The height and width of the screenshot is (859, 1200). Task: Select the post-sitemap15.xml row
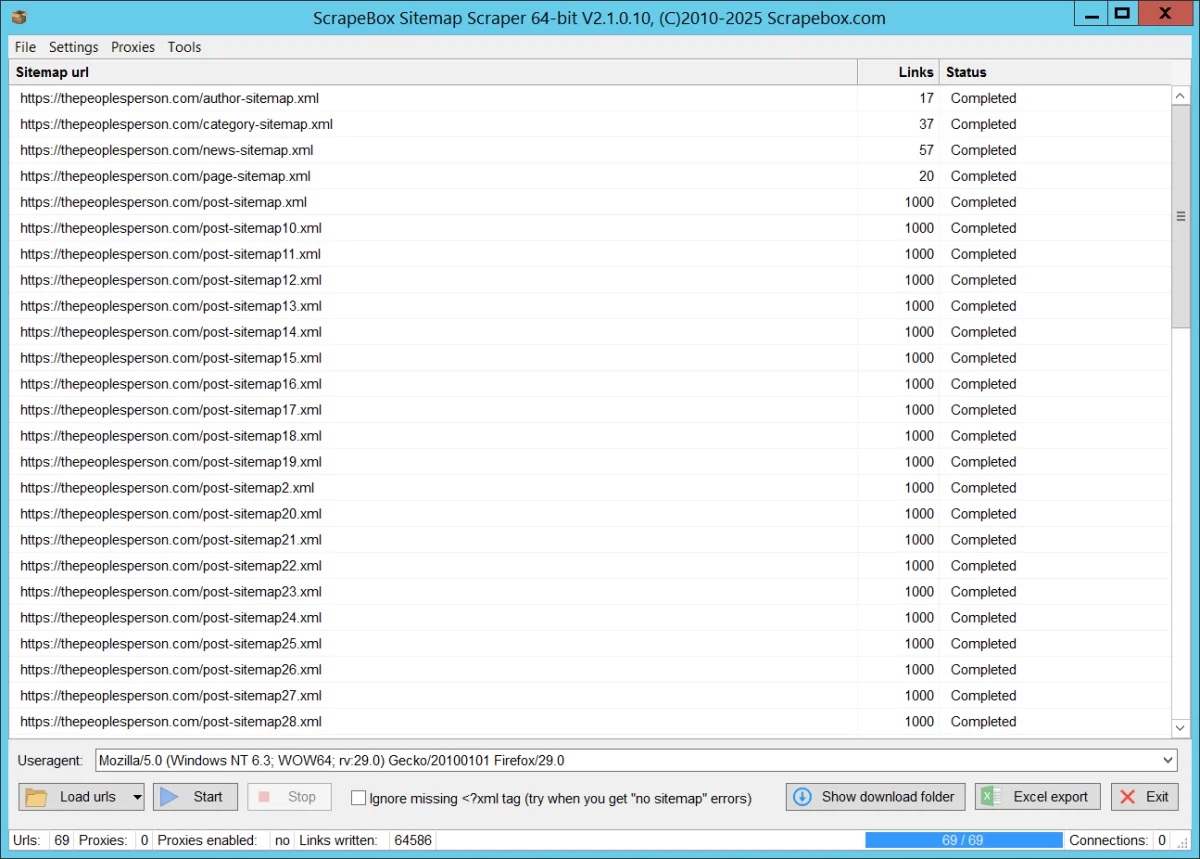point(590,358)
